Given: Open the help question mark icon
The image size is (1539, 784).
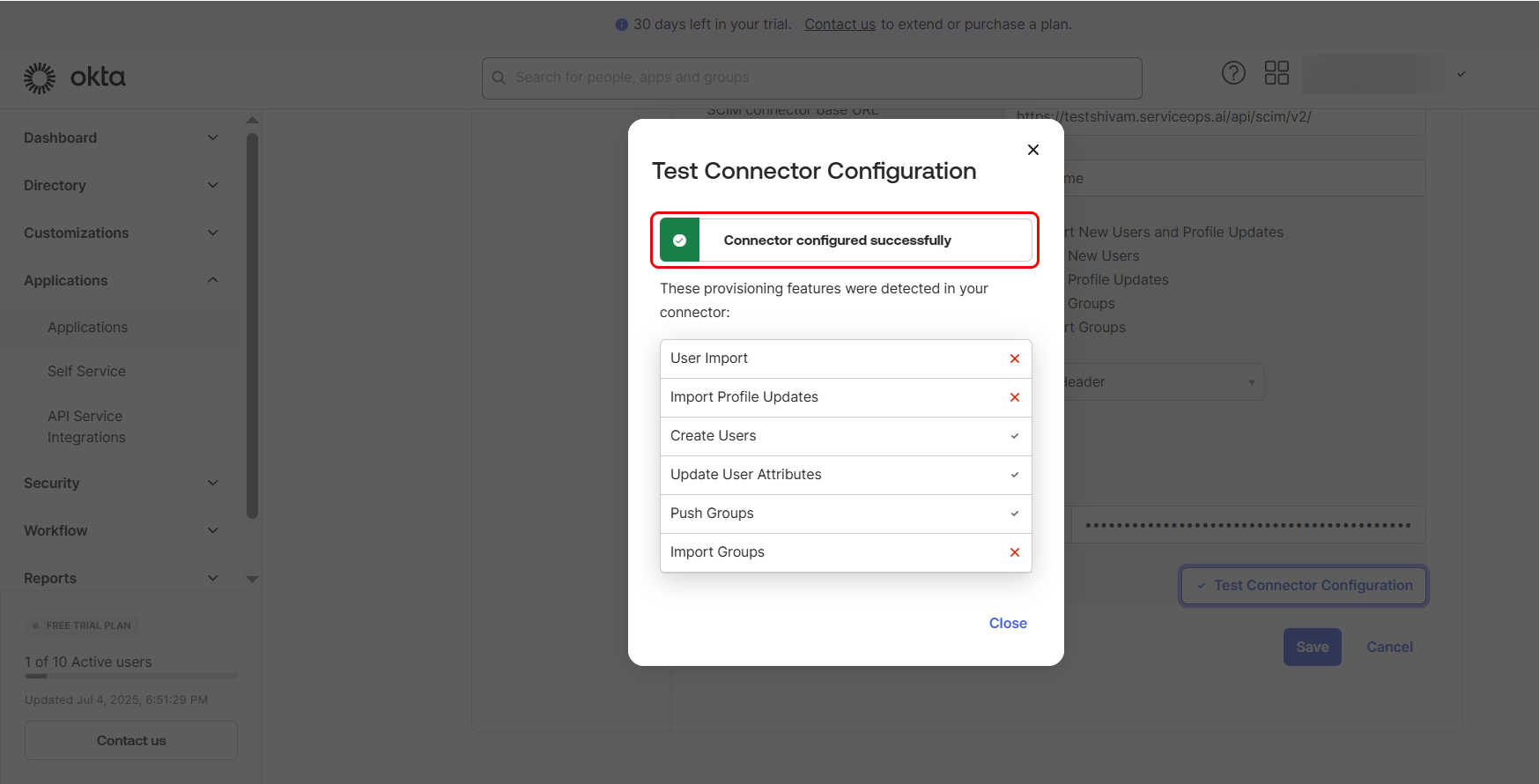Looking at the screenshot, I should coord(1233,73).
